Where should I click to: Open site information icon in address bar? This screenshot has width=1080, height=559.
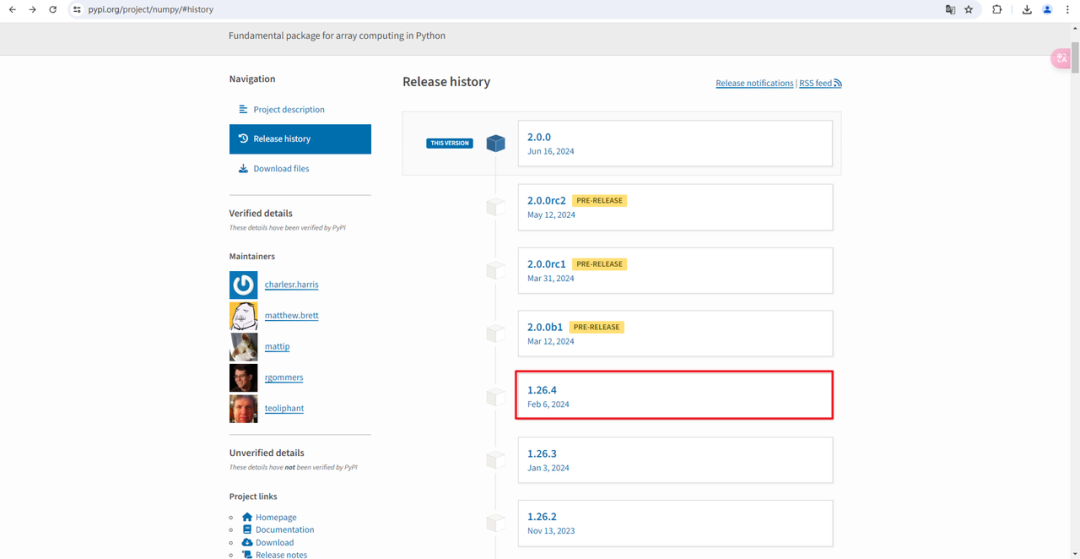77,10
